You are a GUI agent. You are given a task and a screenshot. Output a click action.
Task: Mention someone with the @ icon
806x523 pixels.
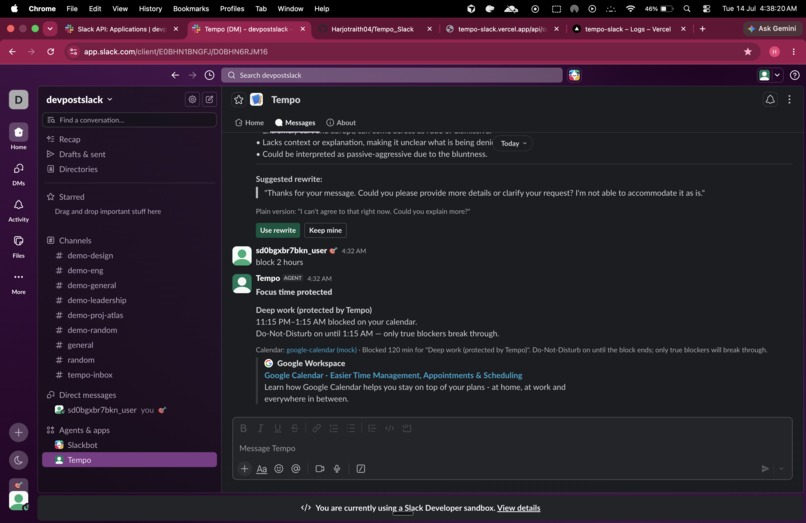point(296,468)
